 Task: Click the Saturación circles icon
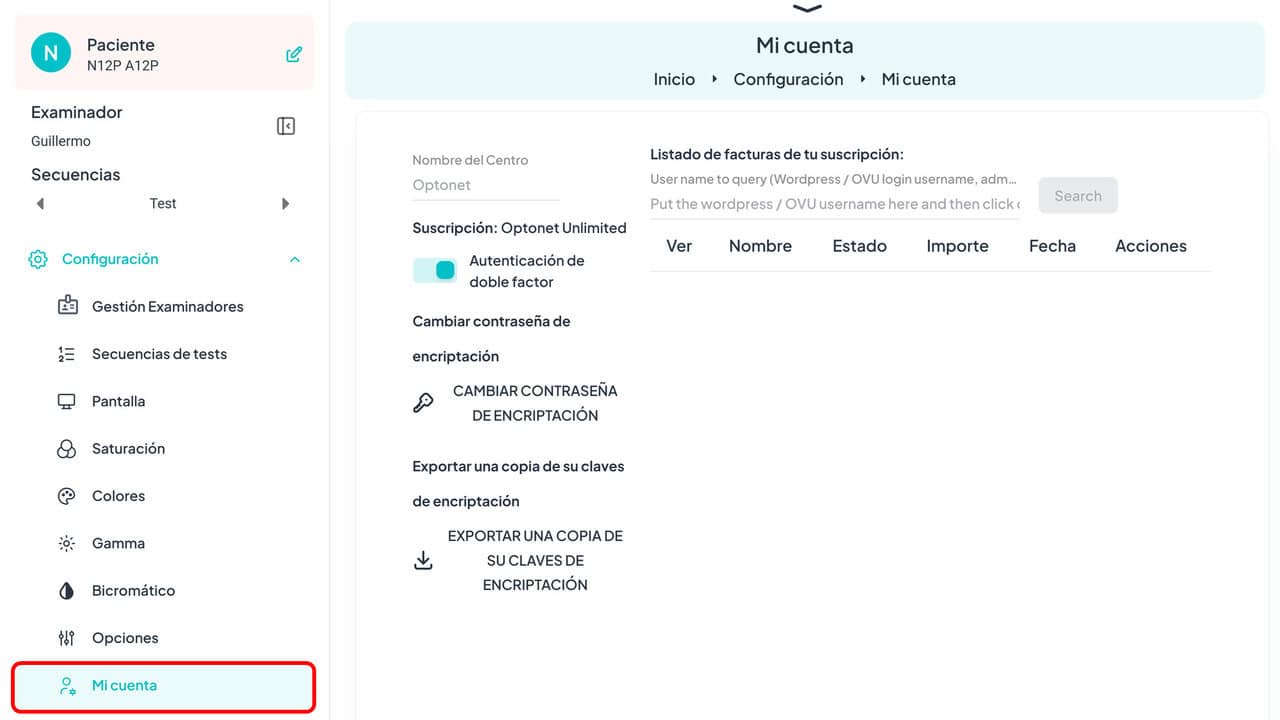[67, 449]
